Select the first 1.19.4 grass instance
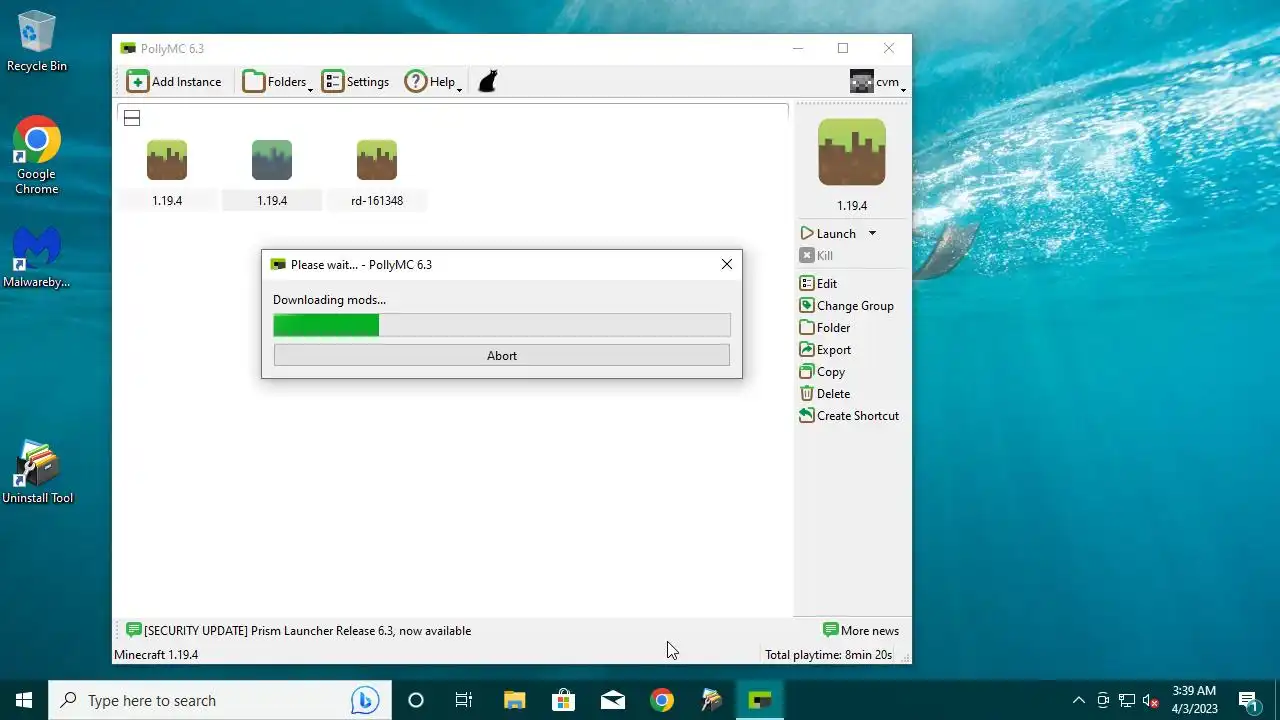1280x720 pixels. (x=167, y=173)
